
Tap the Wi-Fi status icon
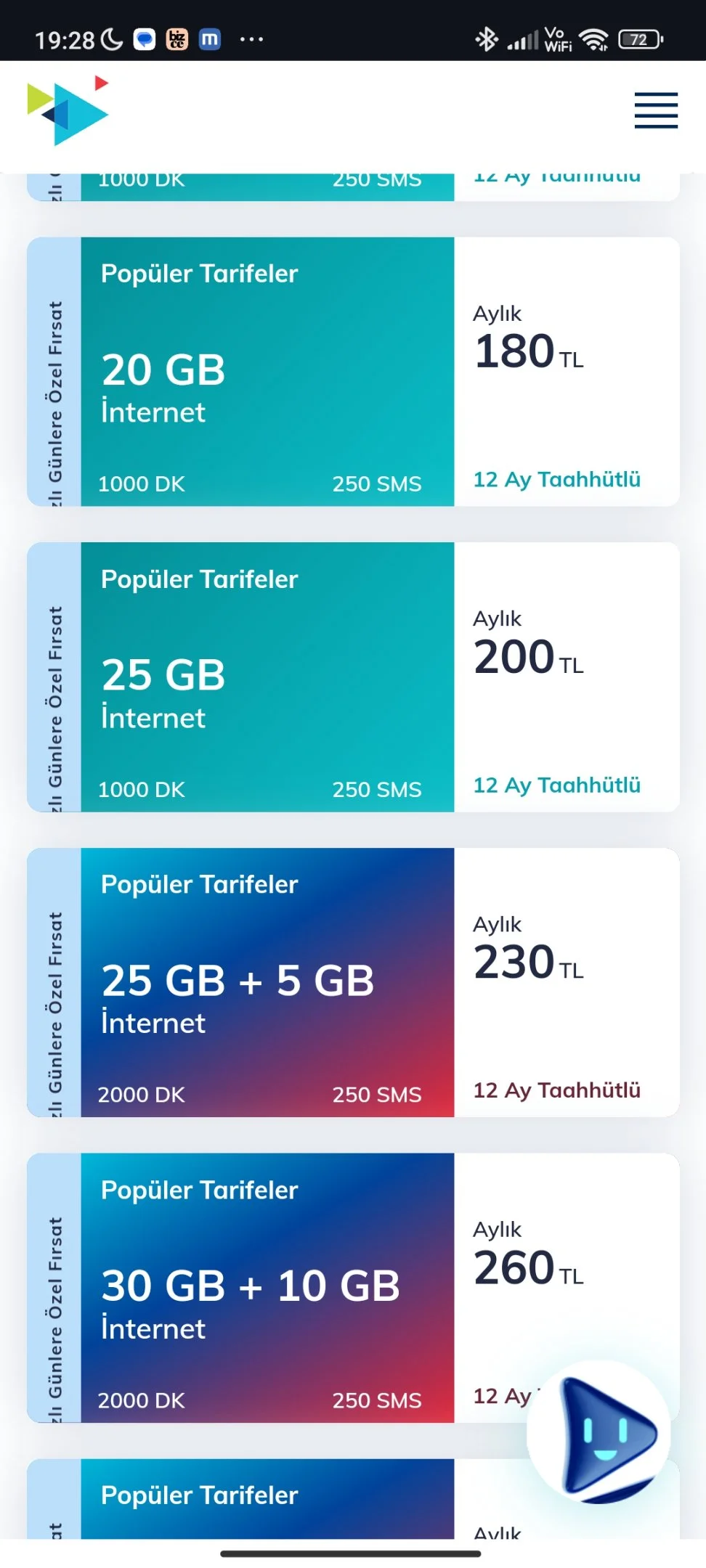pyautogui.click(x=594, y=39)
